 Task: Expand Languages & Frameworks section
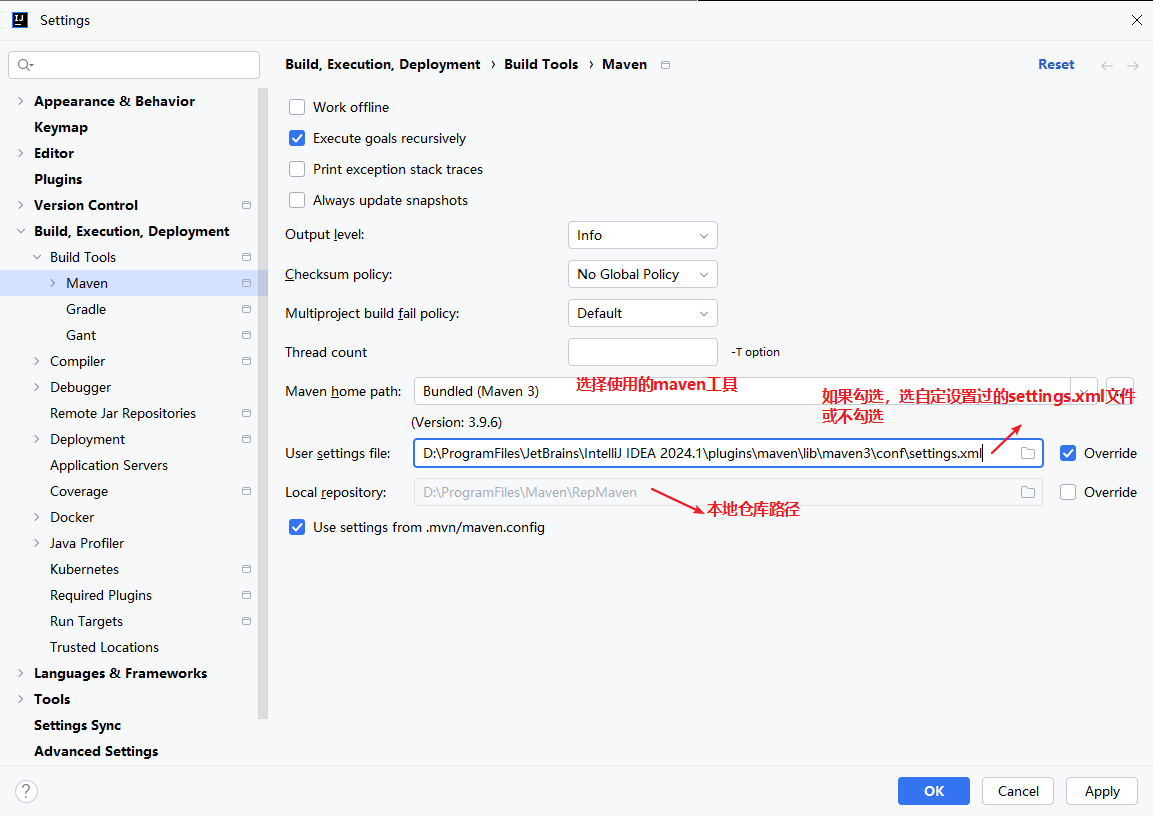click(x=21, y=673)
